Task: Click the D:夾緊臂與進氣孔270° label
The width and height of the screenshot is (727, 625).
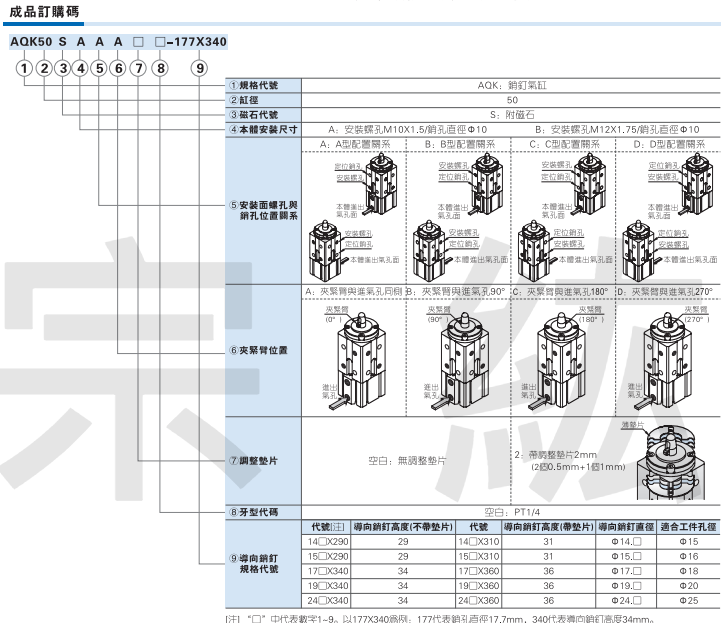Action: (665, 292)
